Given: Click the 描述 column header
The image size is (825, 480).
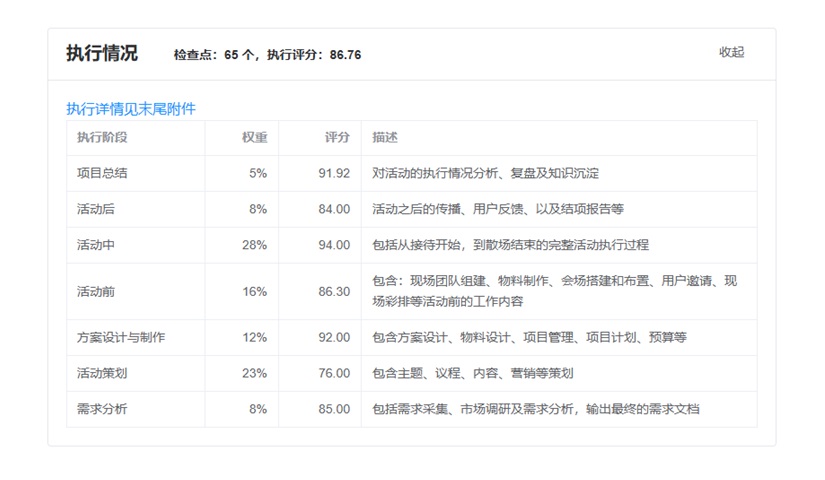Looking at the screenshot, I should pyautogui.click(x=385, y=137).
